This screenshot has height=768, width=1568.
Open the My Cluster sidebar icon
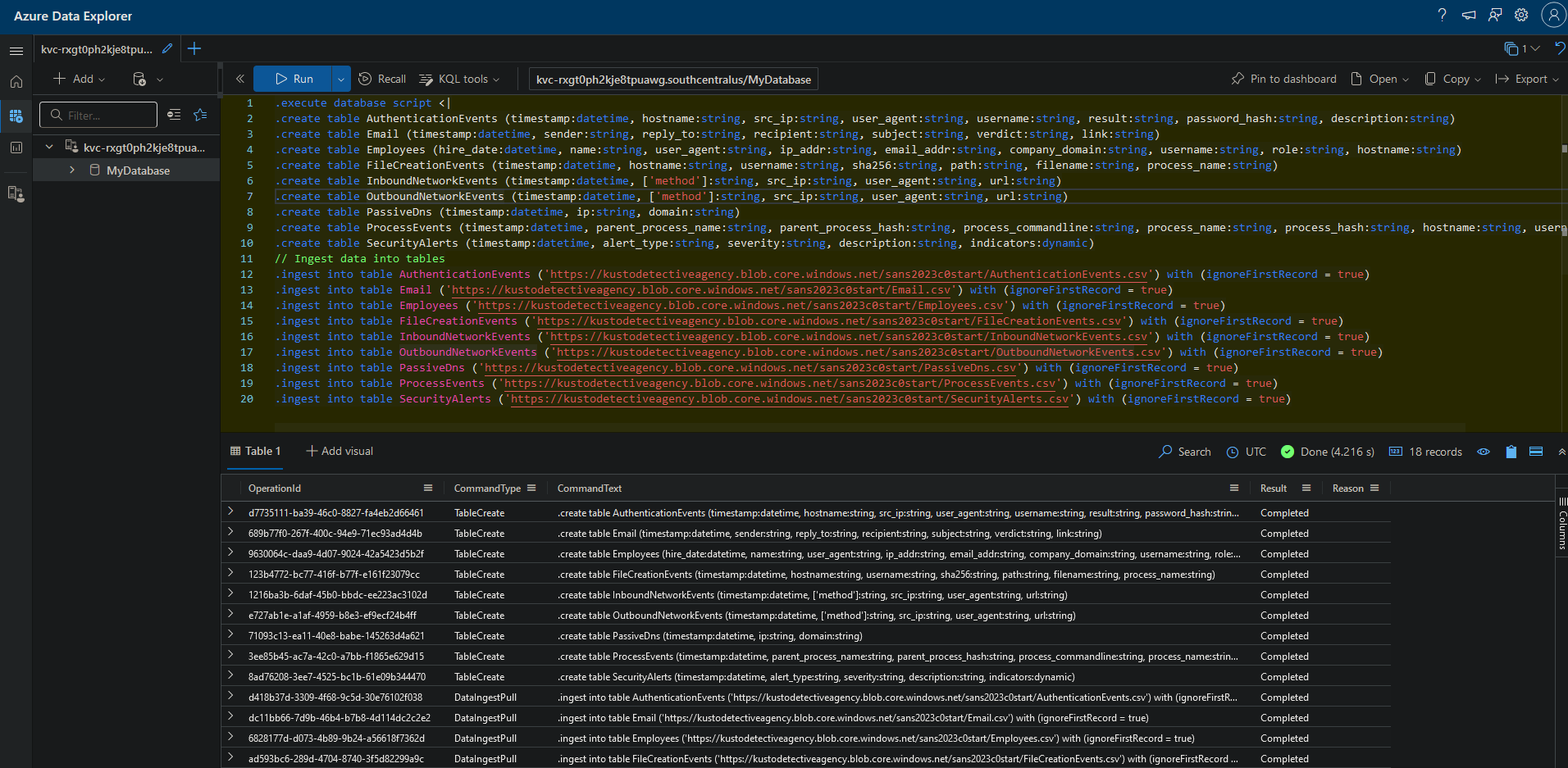16,194
